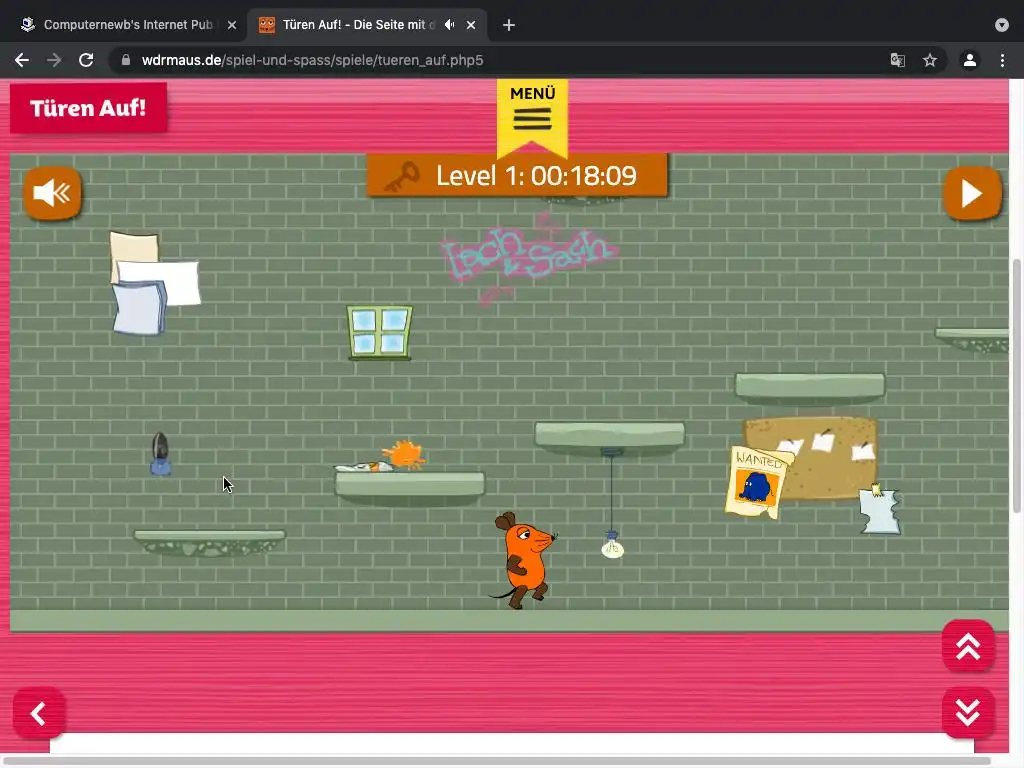The image size is (1024, 768).
Task: Open a new browser tab
Action: point(509,25)
